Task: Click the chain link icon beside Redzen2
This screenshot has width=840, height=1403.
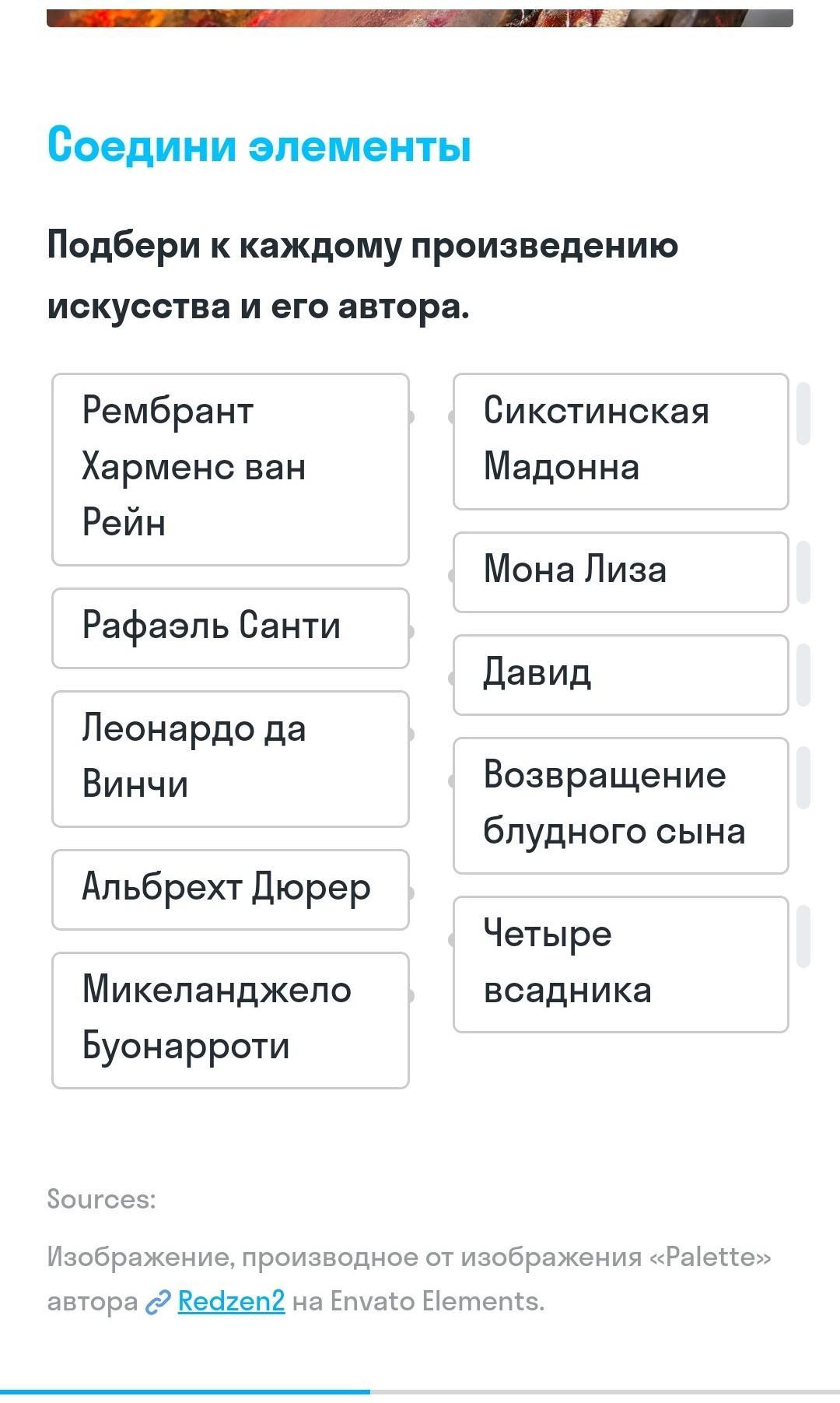Action: [x=158, y=1302]
